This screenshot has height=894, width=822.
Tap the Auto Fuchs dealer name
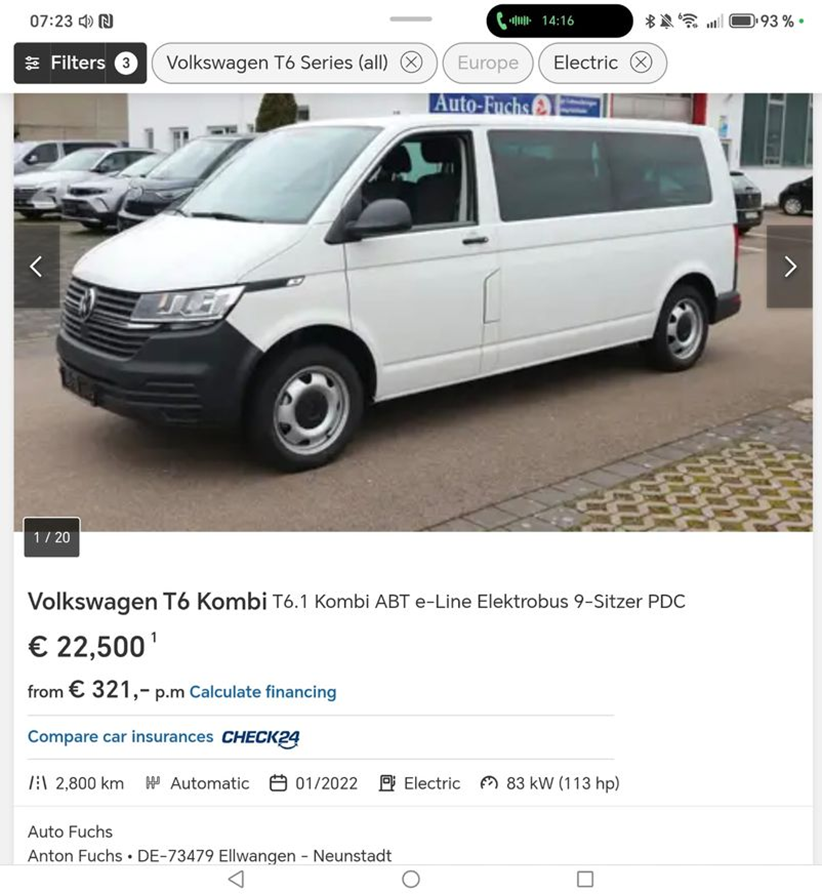click(70, 832)
